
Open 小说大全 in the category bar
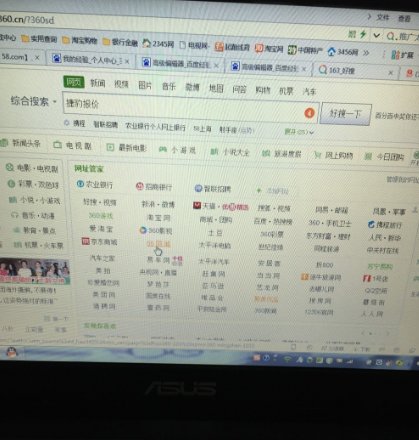pos(230,152)
